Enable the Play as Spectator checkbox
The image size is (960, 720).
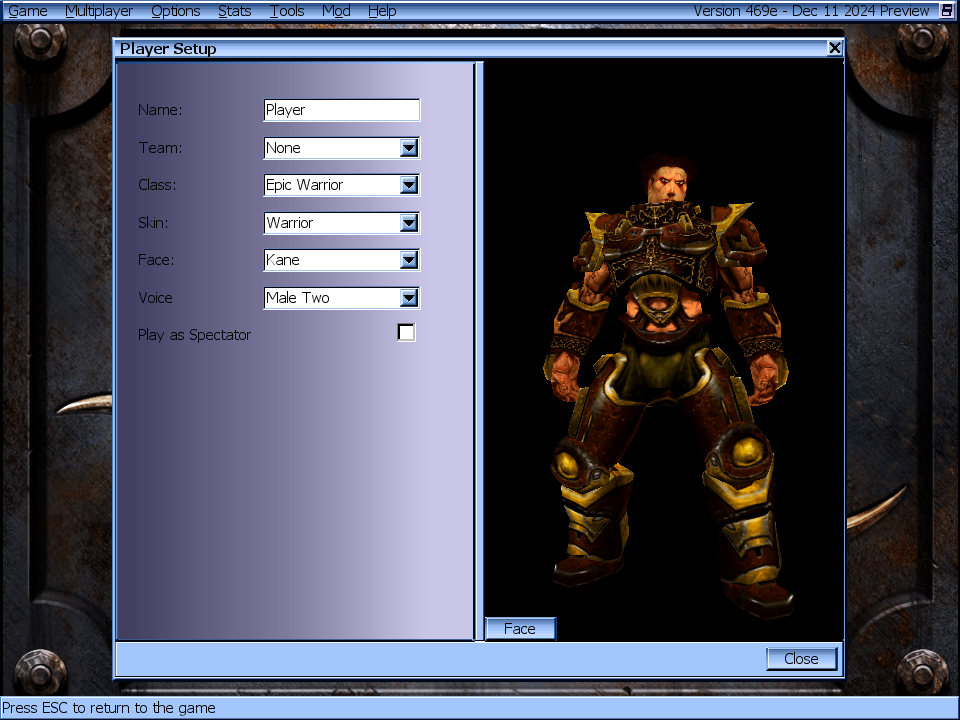pyautogui.click(x=406, y=332)
